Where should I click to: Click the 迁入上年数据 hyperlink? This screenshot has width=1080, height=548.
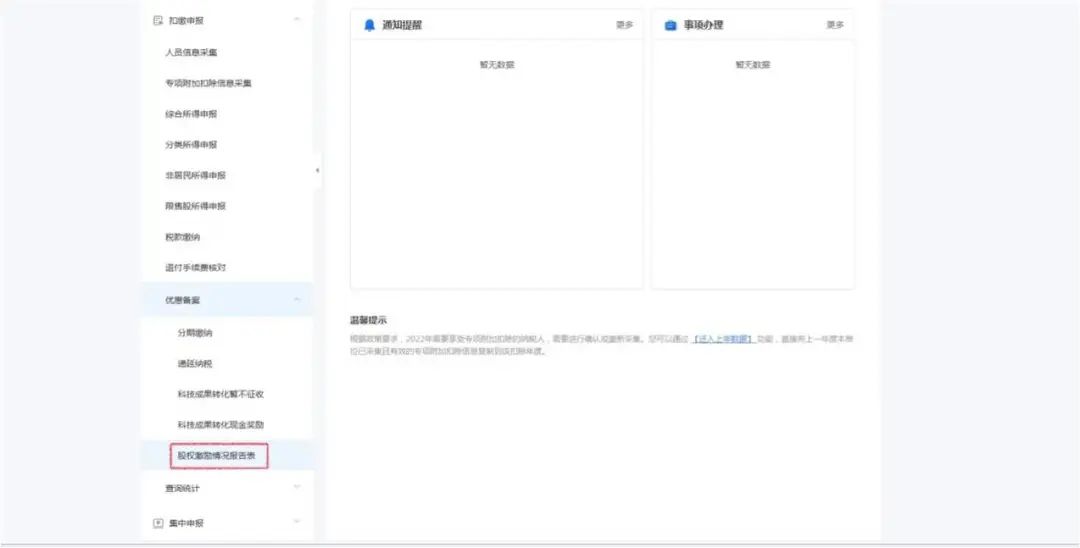[723, 340]
